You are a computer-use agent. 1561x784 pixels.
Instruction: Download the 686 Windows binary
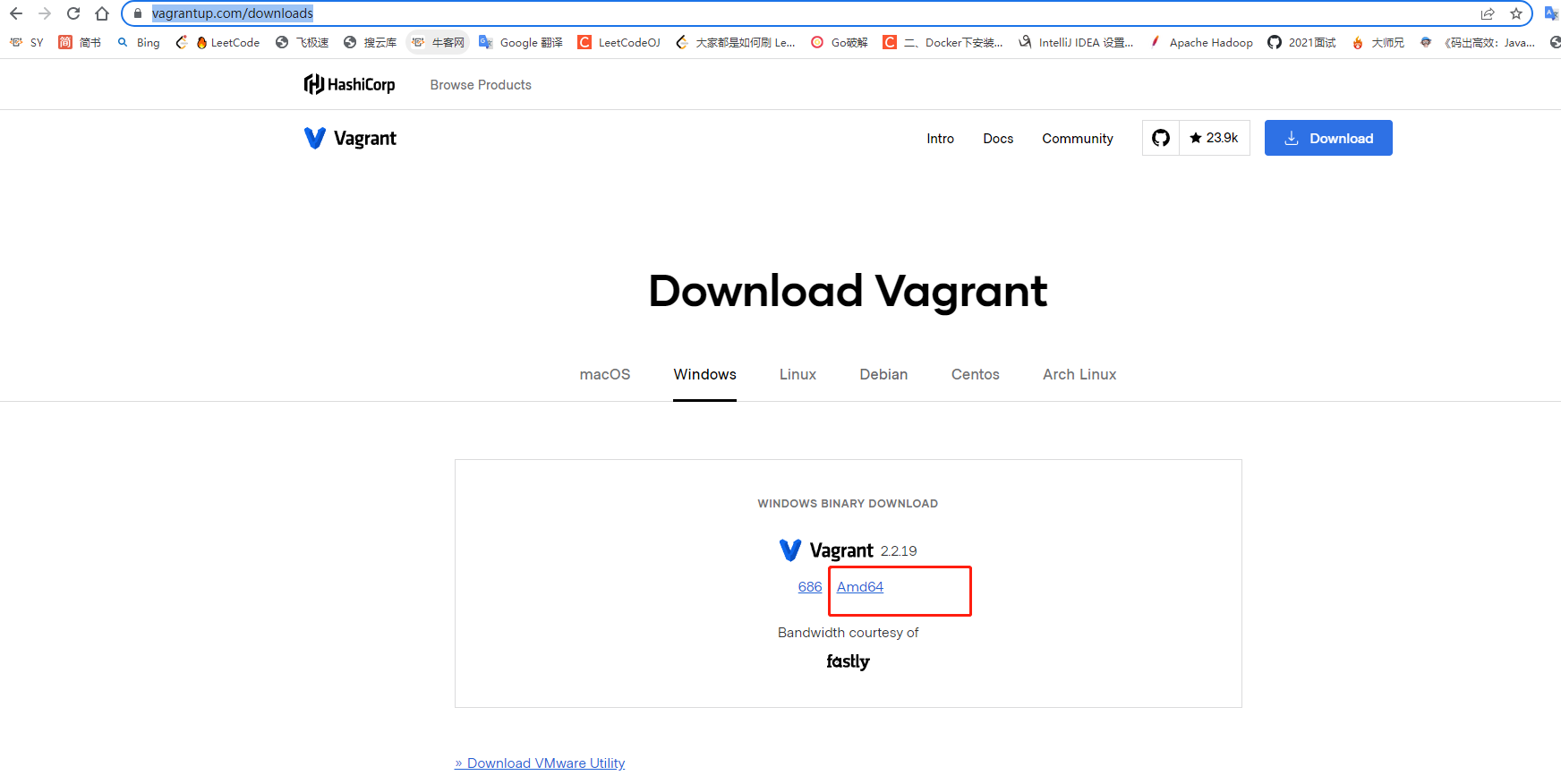tap(810, 587)
